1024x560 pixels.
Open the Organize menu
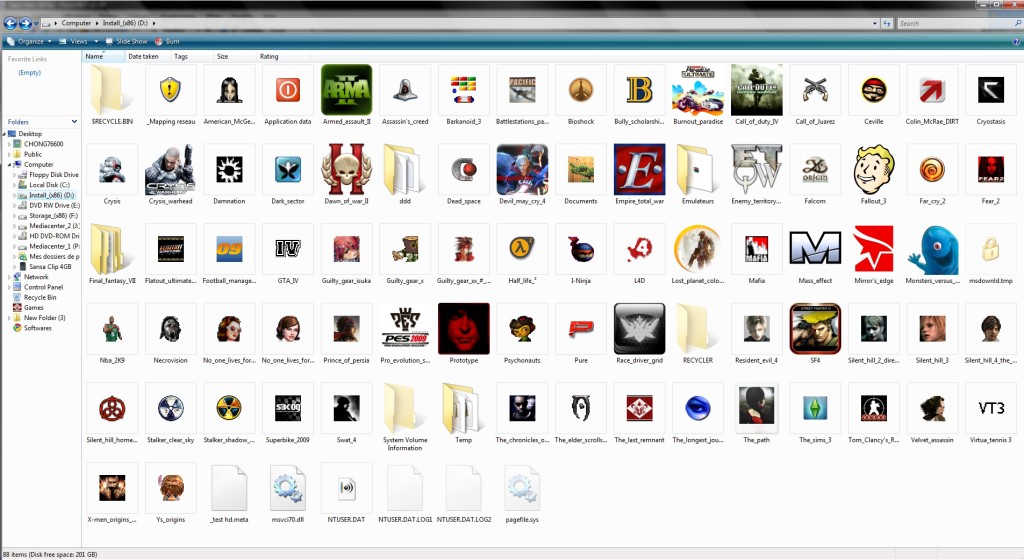point(29,41)
